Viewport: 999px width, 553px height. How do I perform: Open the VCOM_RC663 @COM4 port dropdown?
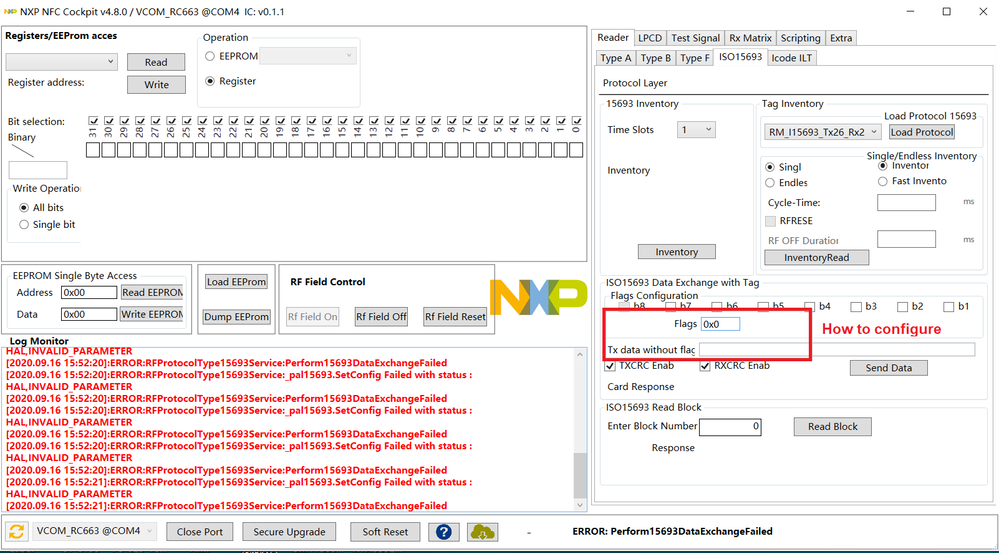94,531
